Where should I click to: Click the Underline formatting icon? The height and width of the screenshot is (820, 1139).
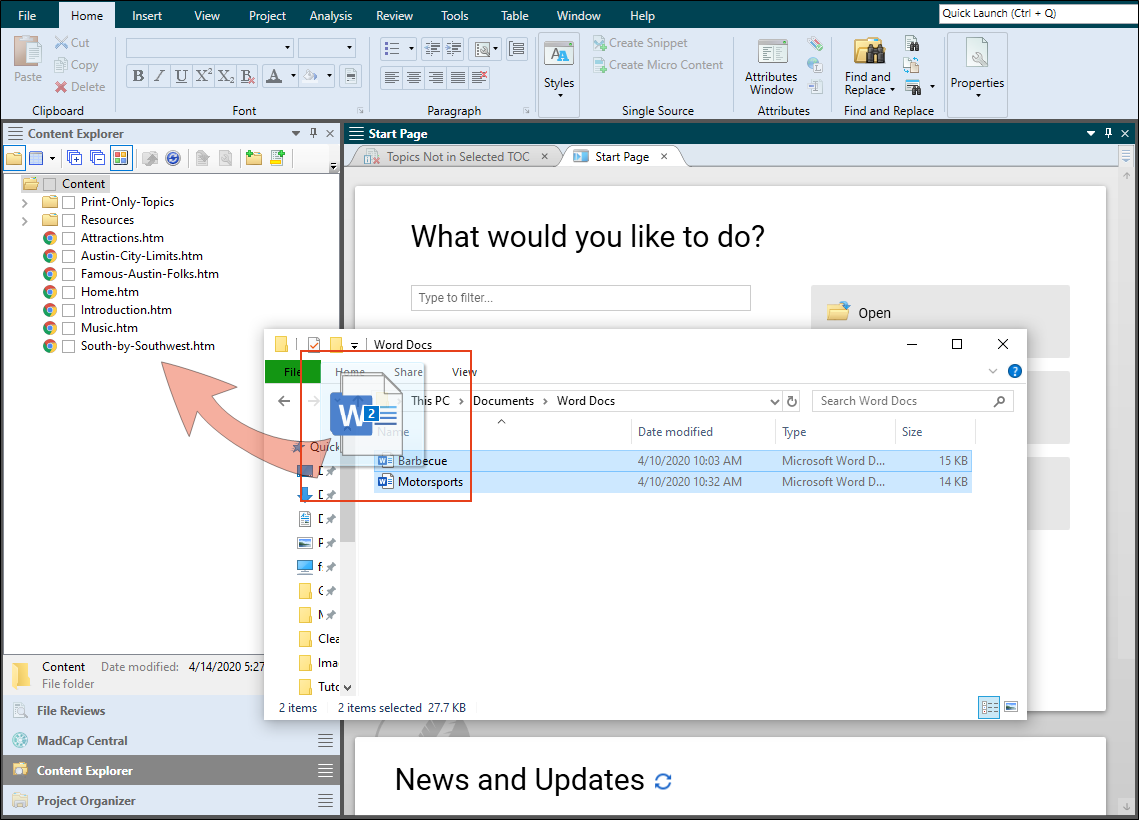click(182, 76)
